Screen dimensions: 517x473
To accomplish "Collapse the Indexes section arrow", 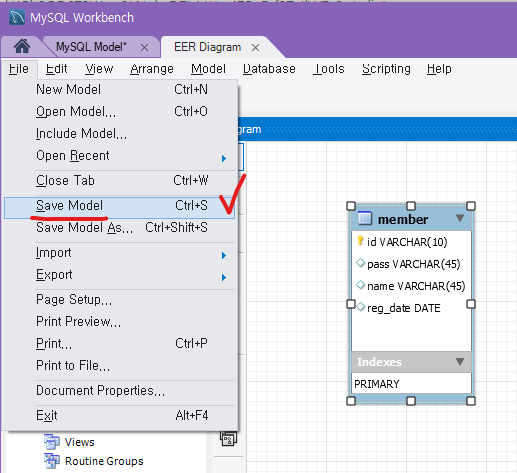I will (460, 362).
